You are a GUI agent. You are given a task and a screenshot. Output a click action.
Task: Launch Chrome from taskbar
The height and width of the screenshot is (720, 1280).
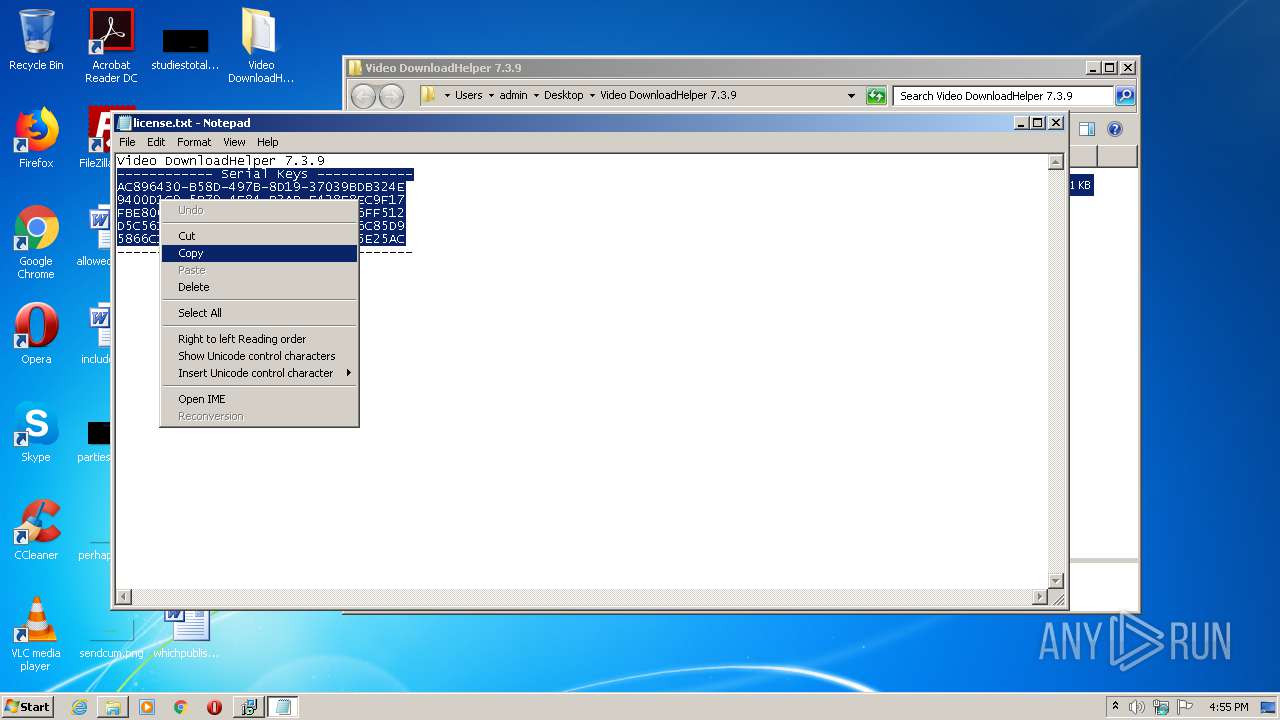(x=181, y=707)
